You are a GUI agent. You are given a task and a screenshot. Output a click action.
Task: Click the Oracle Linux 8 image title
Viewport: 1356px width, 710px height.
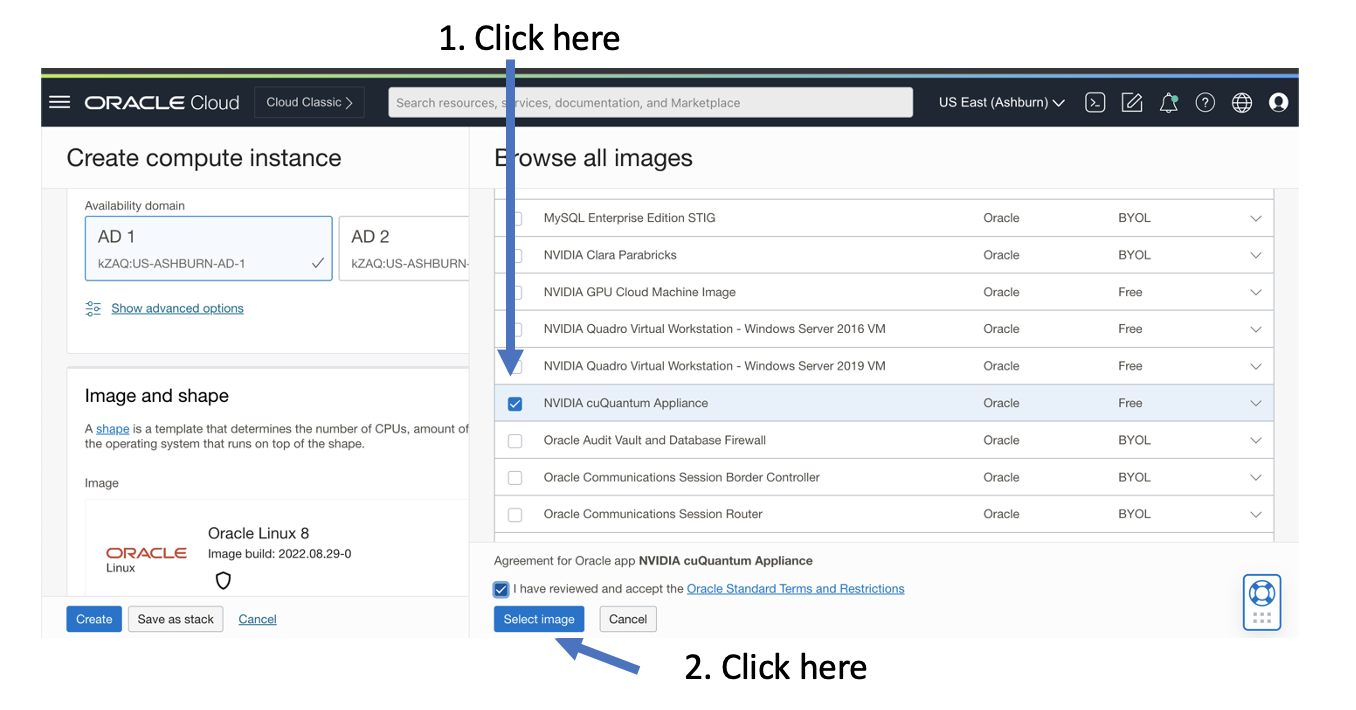[x=258, y=533]
